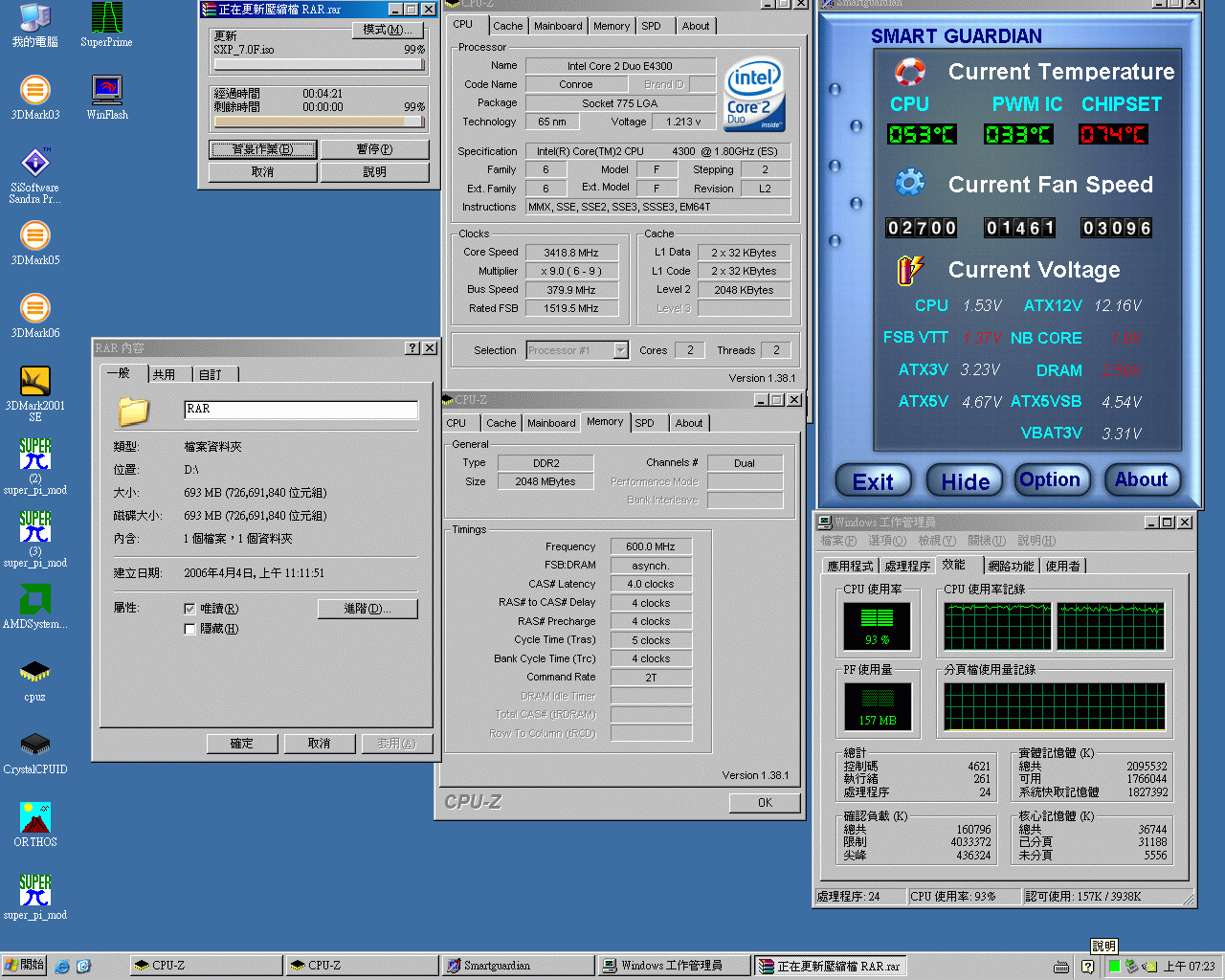Open My Computer desktop icon

tap(34, 25)
